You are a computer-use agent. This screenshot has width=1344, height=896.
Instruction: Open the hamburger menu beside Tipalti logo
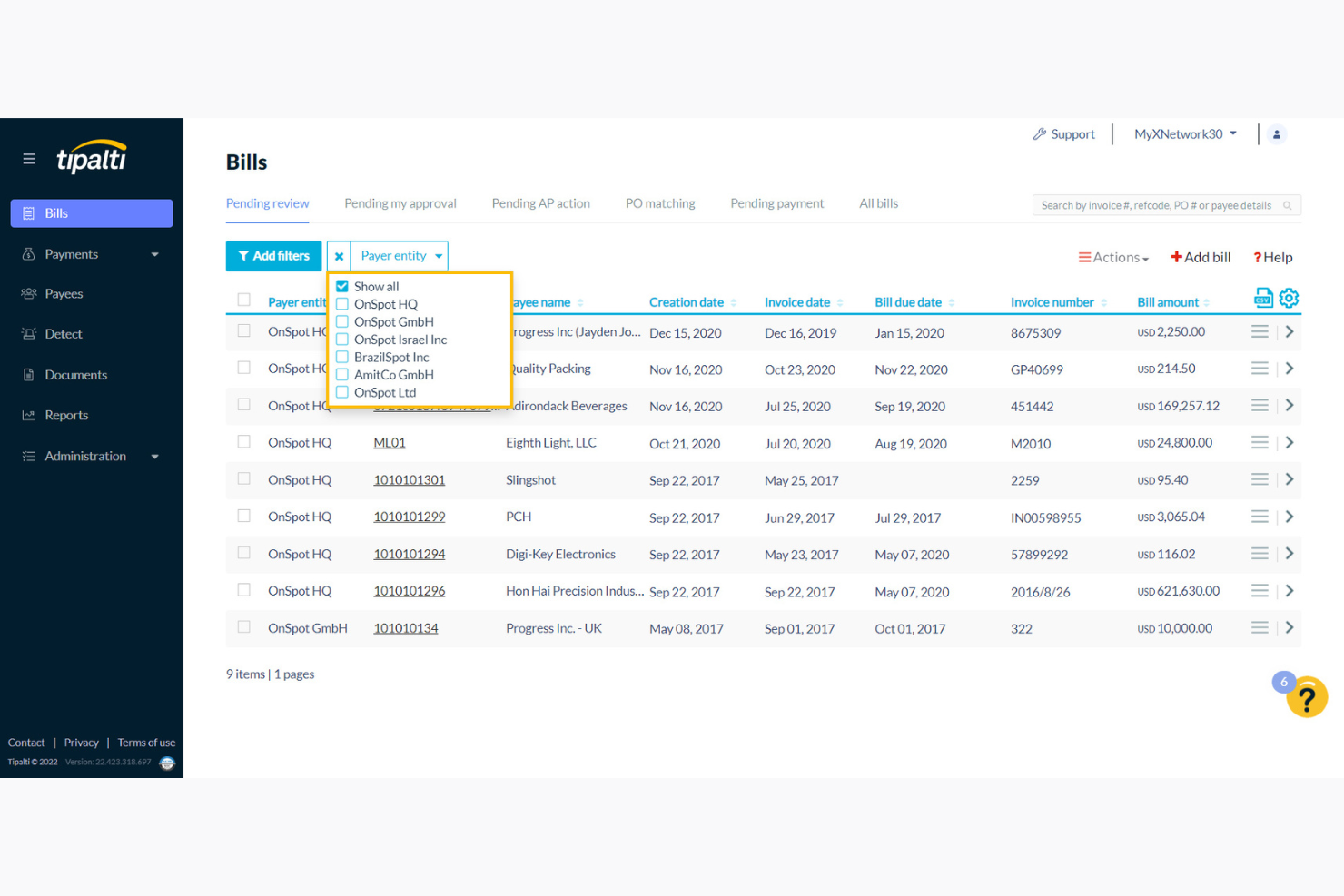(x=29, y=159)
